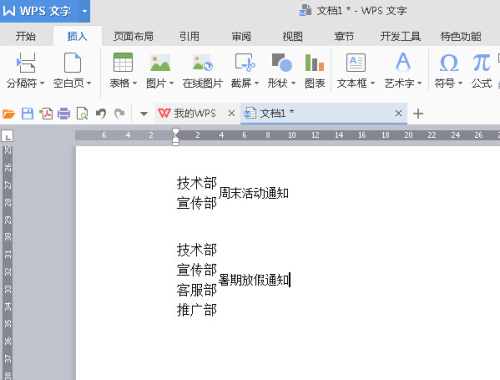Expand the 形状 dropdown arrow
This screenshot has height=380, width=500.
click(x=293, y=83)
